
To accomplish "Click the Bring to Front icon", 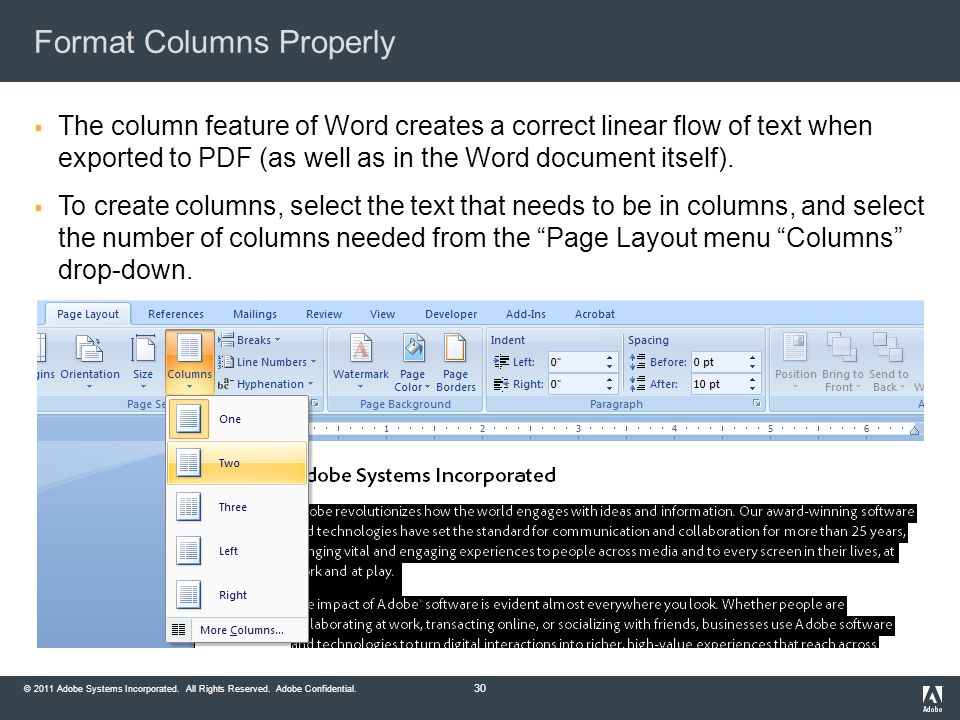I will click(x=842, y=348).
